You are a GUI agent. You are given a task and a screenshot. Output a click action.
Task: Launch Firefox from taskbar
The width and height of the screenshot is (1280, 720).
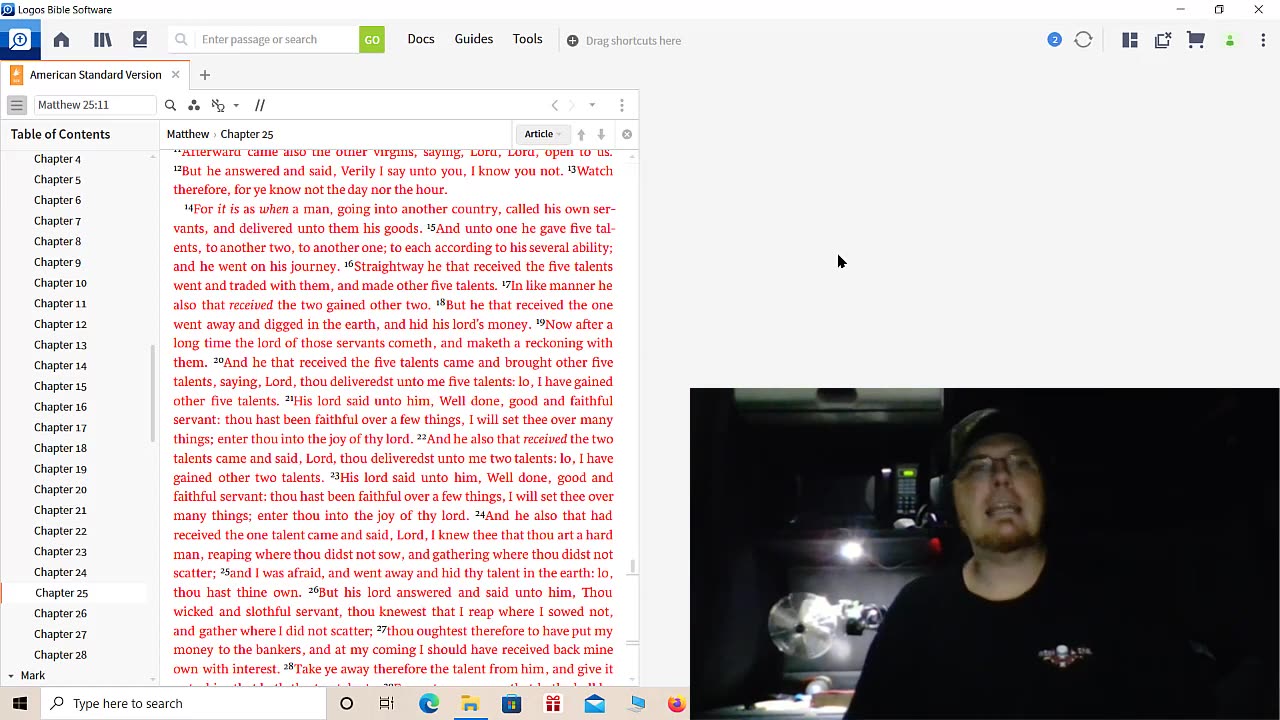(677, 703)
